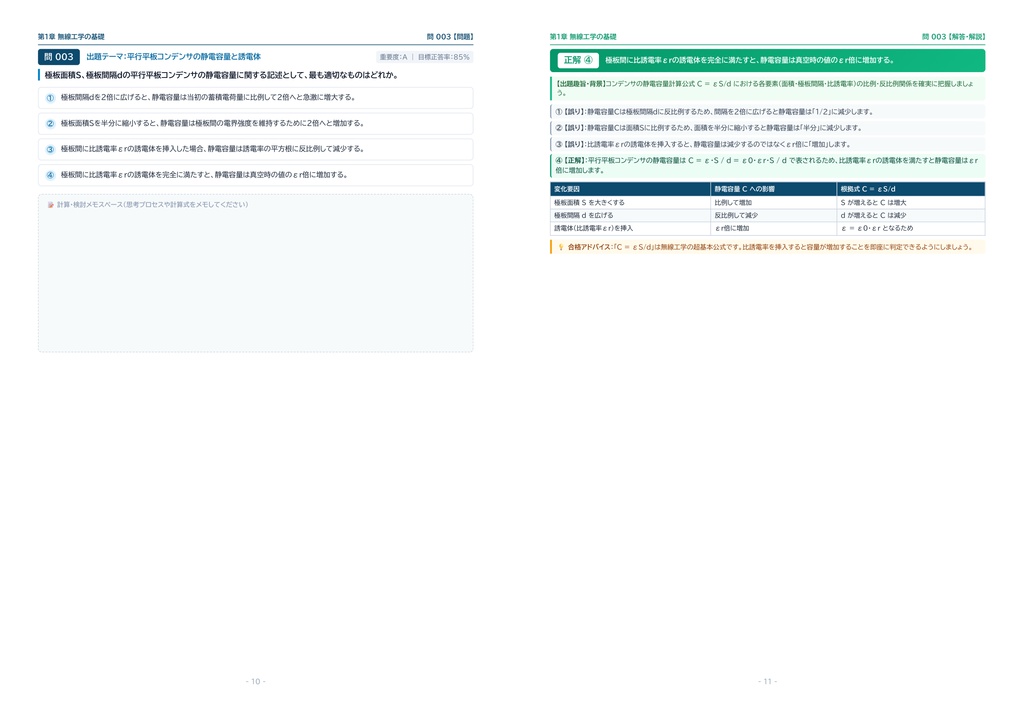Click the 極板間隔 d を広げる cell
The height and width of the screenshot is (724, 1024).
[630, 215]
